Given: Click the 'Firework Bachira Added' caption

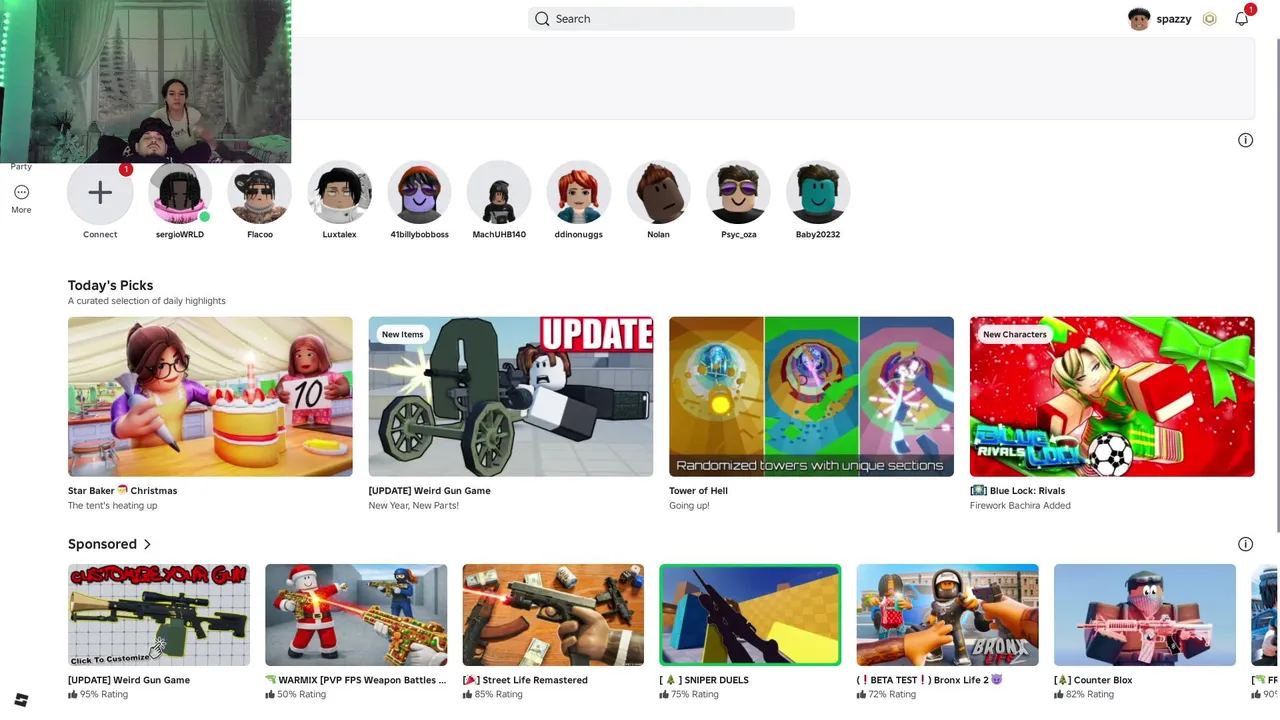Looking at the screenshot, I should [x=1020, y=506].
